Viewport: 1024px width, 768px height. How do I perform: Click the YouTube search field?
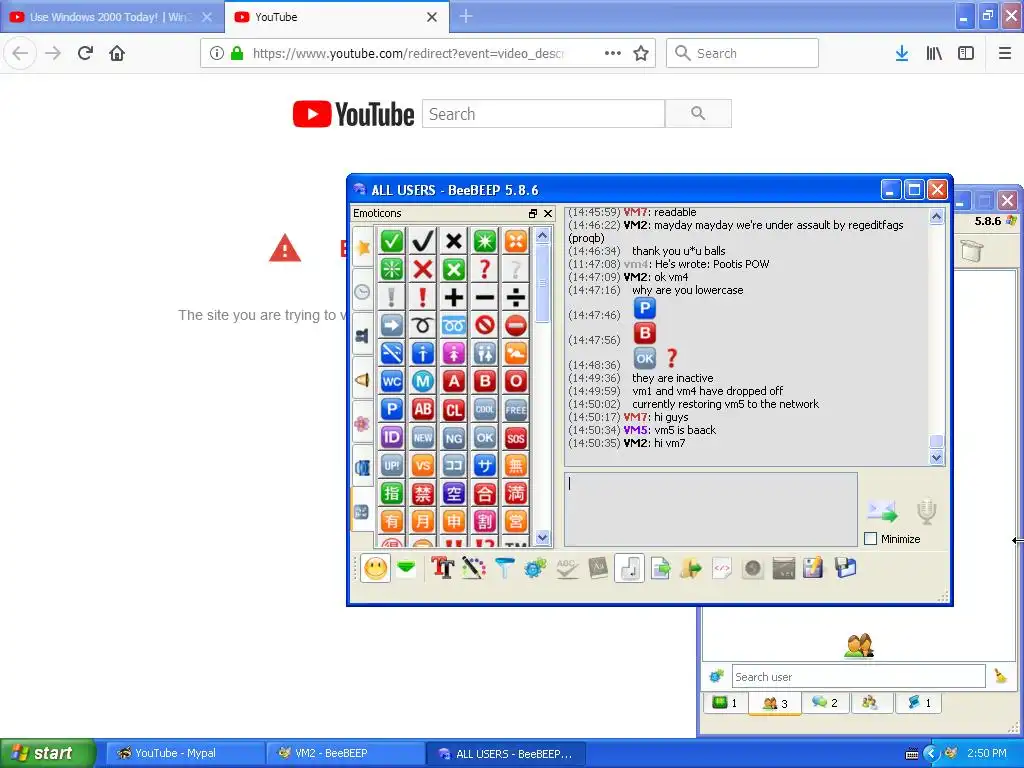(543, 114)
